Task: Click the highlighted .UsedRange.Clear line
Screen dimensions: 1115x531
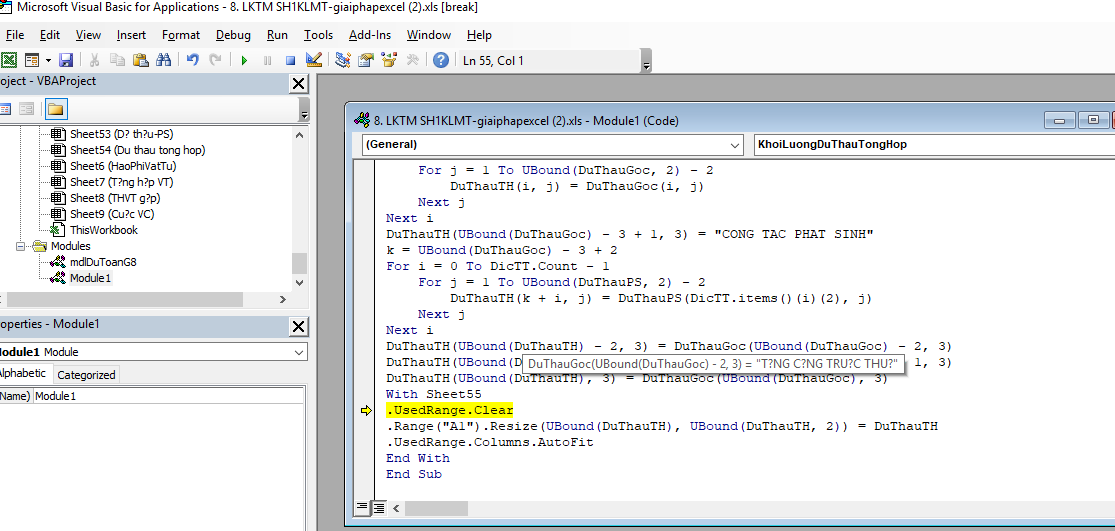Action: point(449,411)
